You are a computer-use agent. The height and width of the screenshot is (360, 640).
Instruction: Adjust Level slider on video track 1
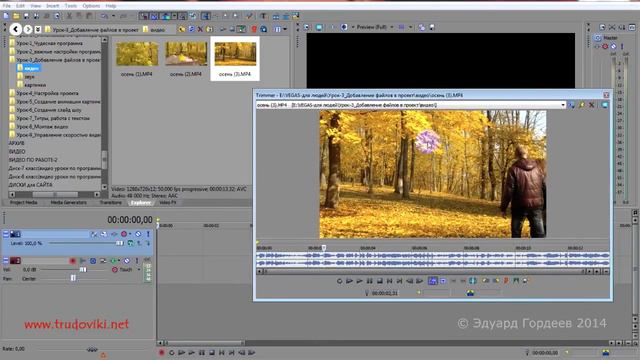click(x=120, y=243)
